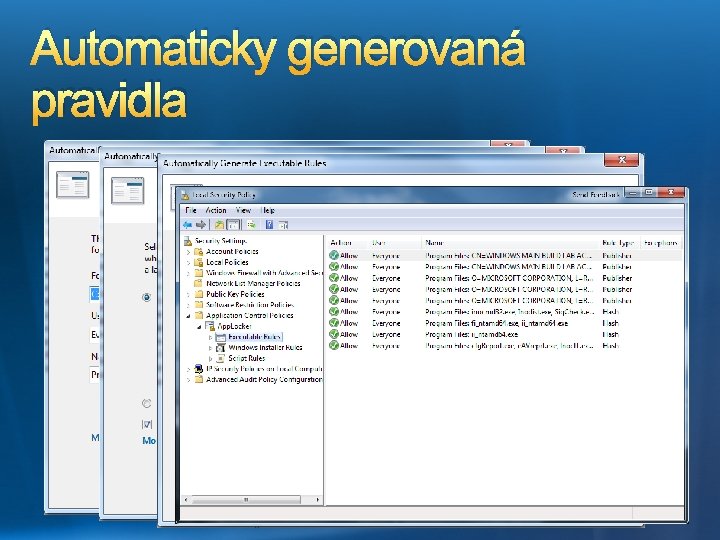Click the IP Security Policies computer icon
This screenshot has width=720, height=540.
(199, 369)
